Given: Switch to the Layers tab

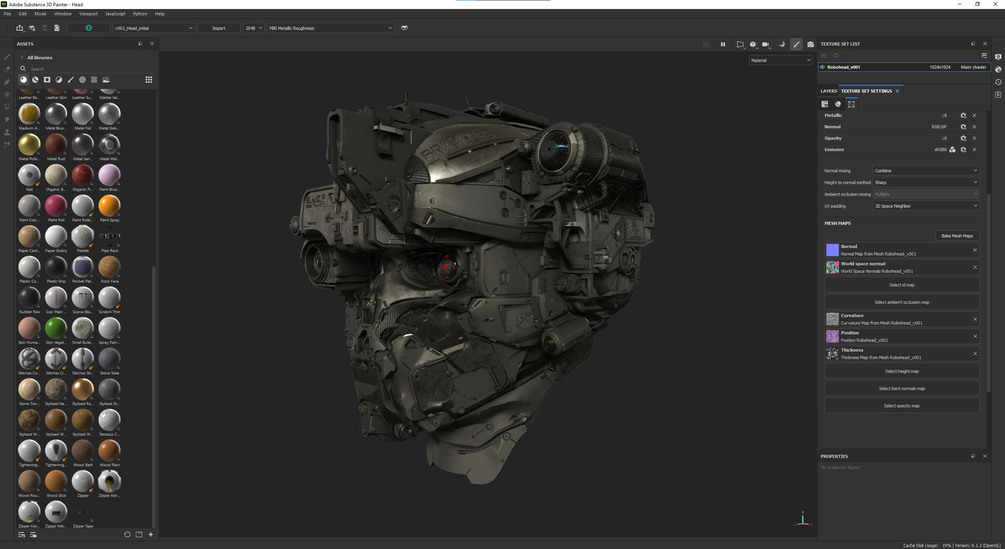Looking at the screenshot, I should (x=828, y=91).
